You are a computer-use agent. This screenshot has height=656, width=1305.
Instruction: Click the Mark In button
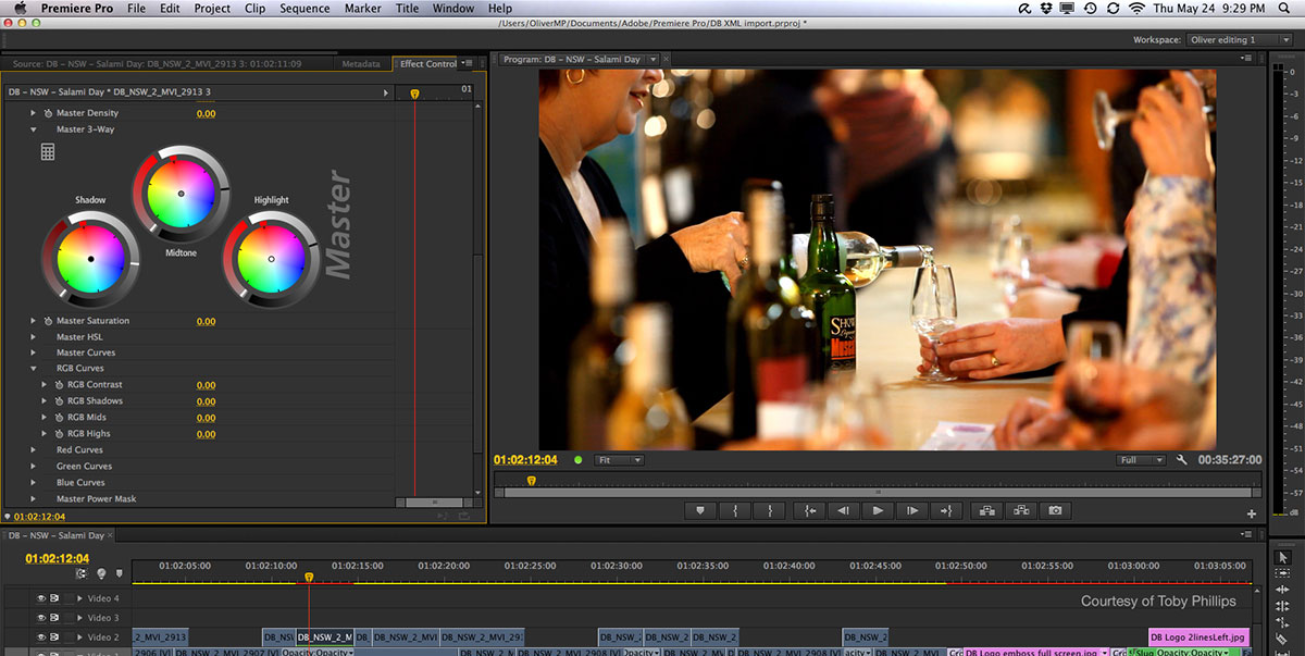pos(735,510)
